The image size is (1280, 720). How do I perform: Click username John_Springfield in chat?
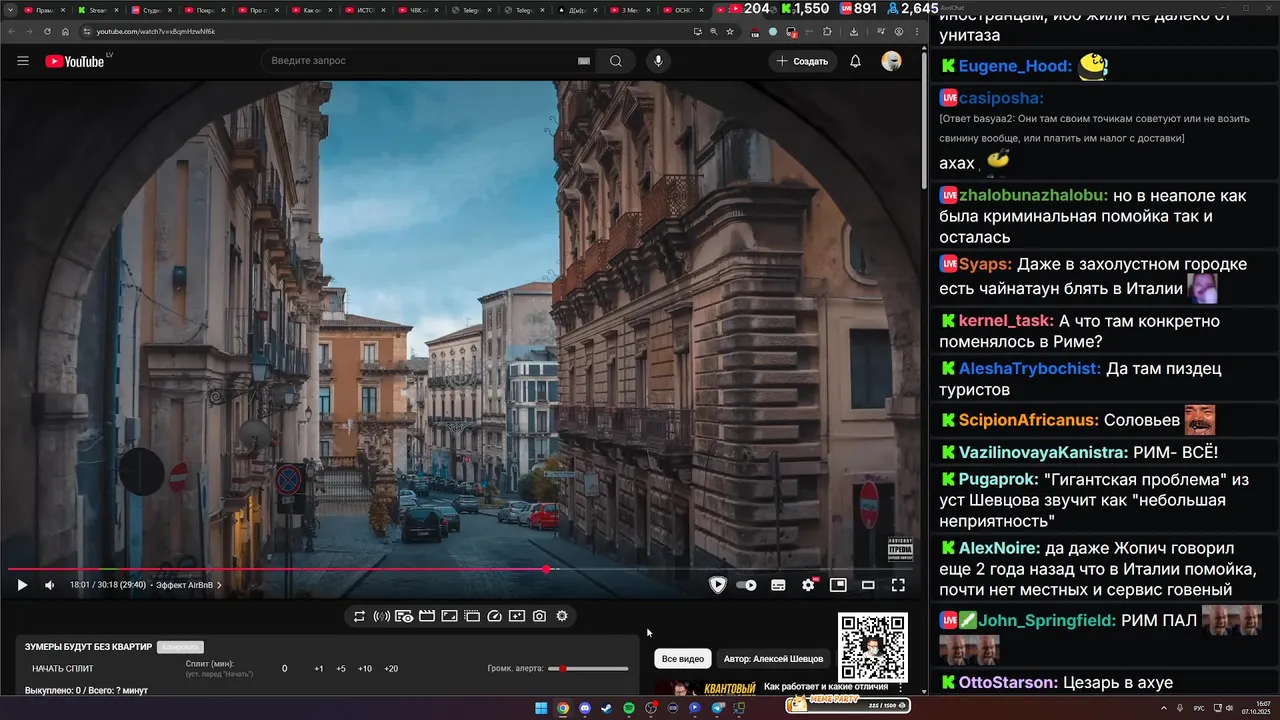1047,620
